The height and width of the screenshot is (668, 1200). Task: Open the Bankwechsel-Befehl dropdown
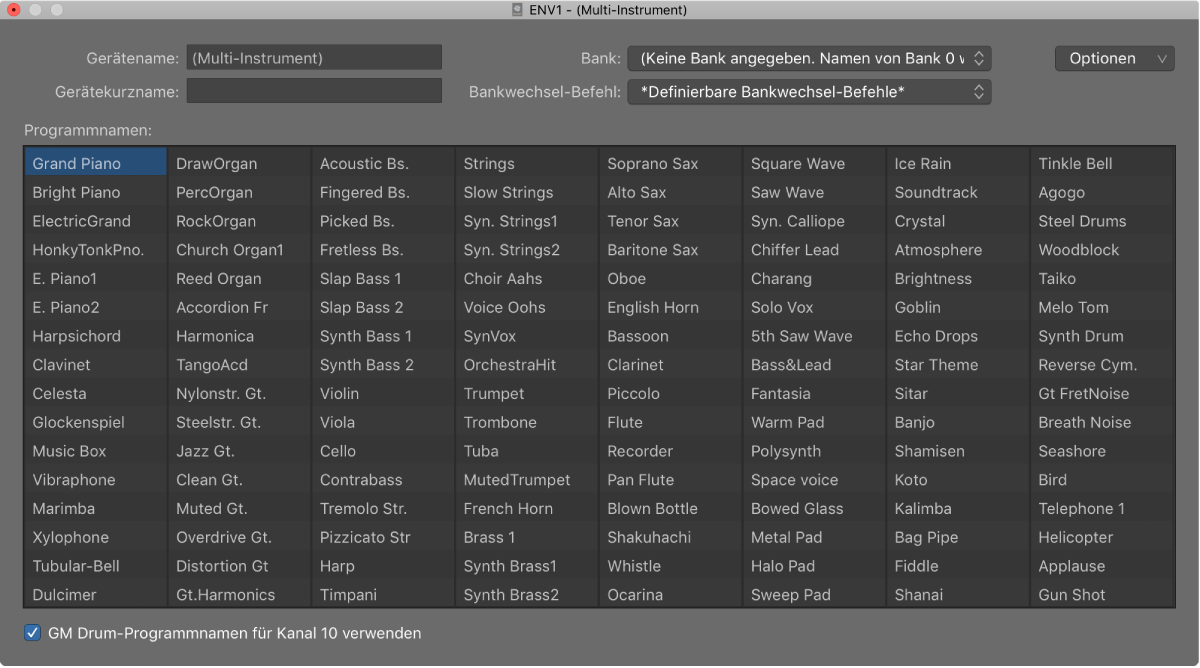809,92
